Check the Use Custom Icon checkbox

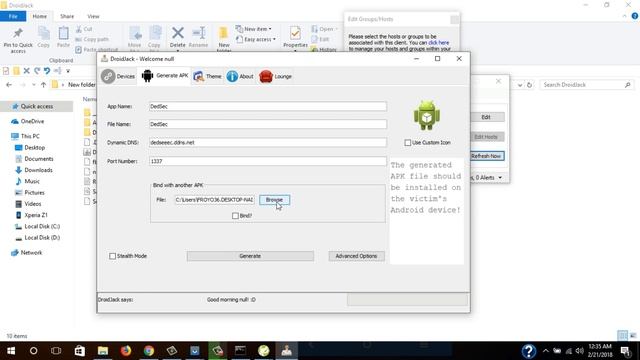click(x=407, y=142)
